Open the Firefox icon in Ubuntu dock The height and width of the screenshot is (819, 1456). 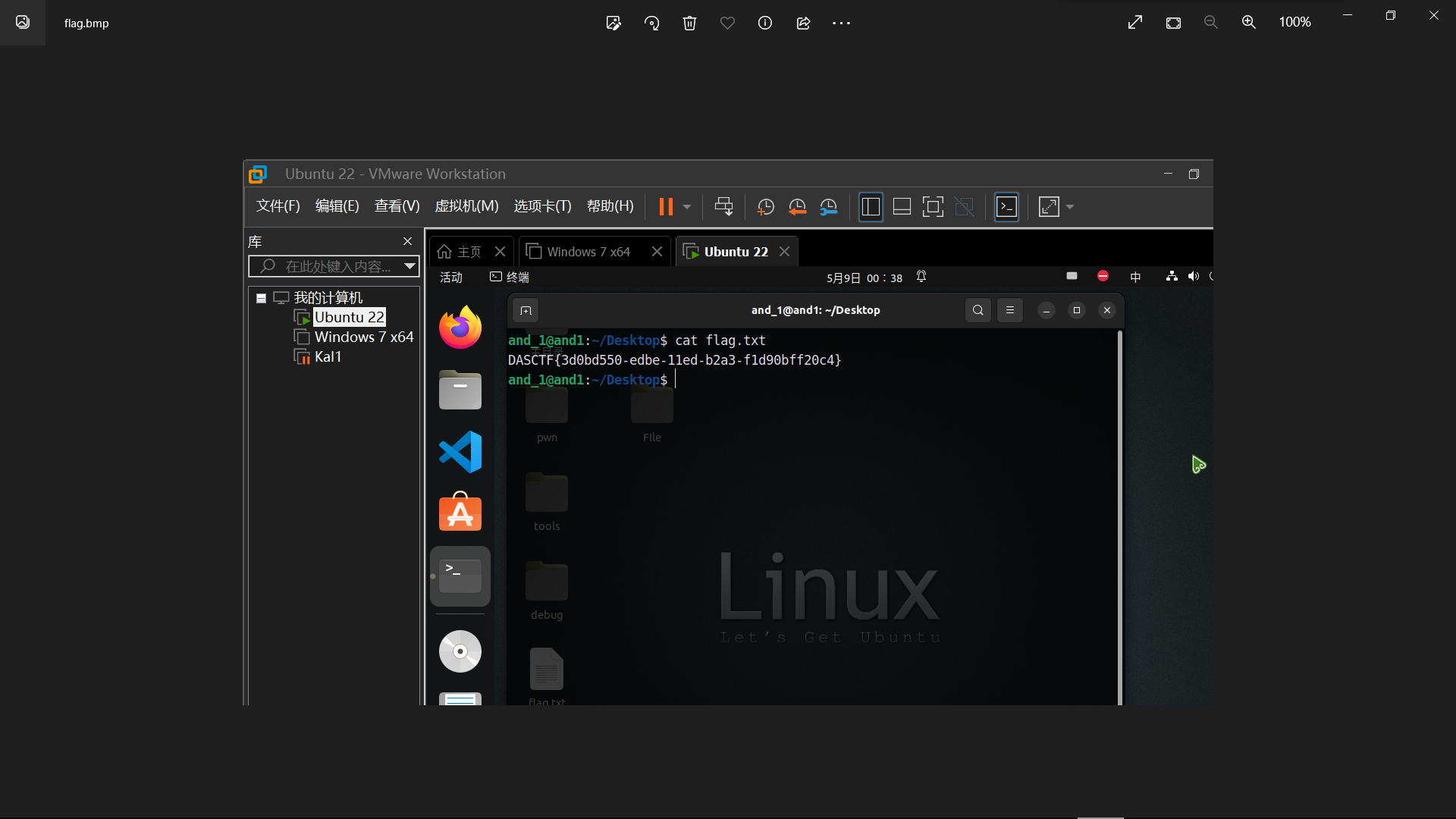tap(460, 328)
